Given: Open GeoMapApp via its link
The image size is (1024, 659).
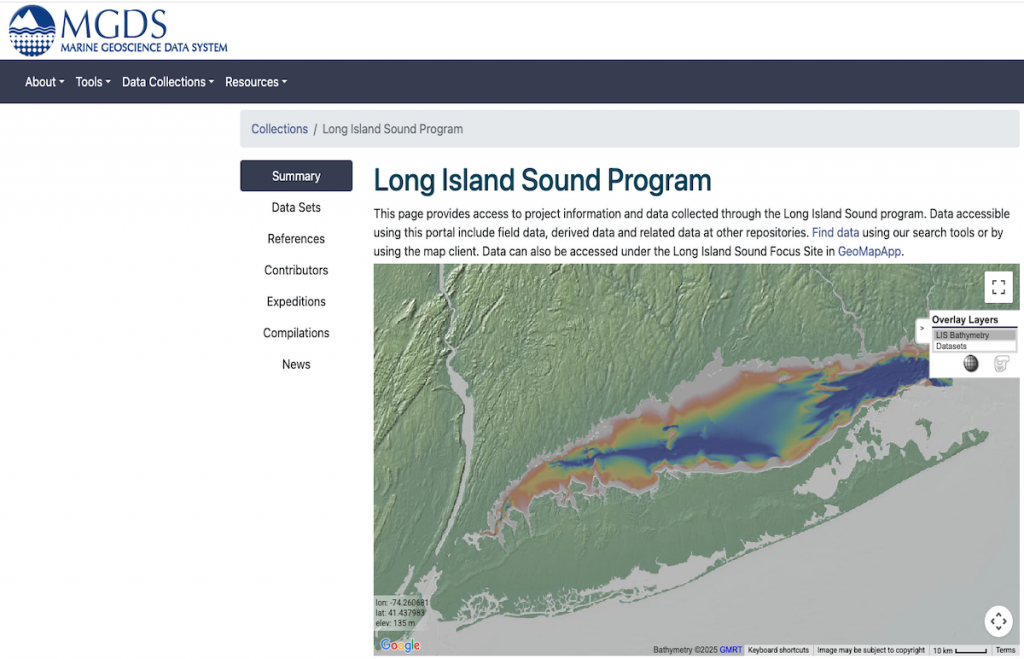Looking at the screenshot, I should pyautogui.click(x=869, y=251).
